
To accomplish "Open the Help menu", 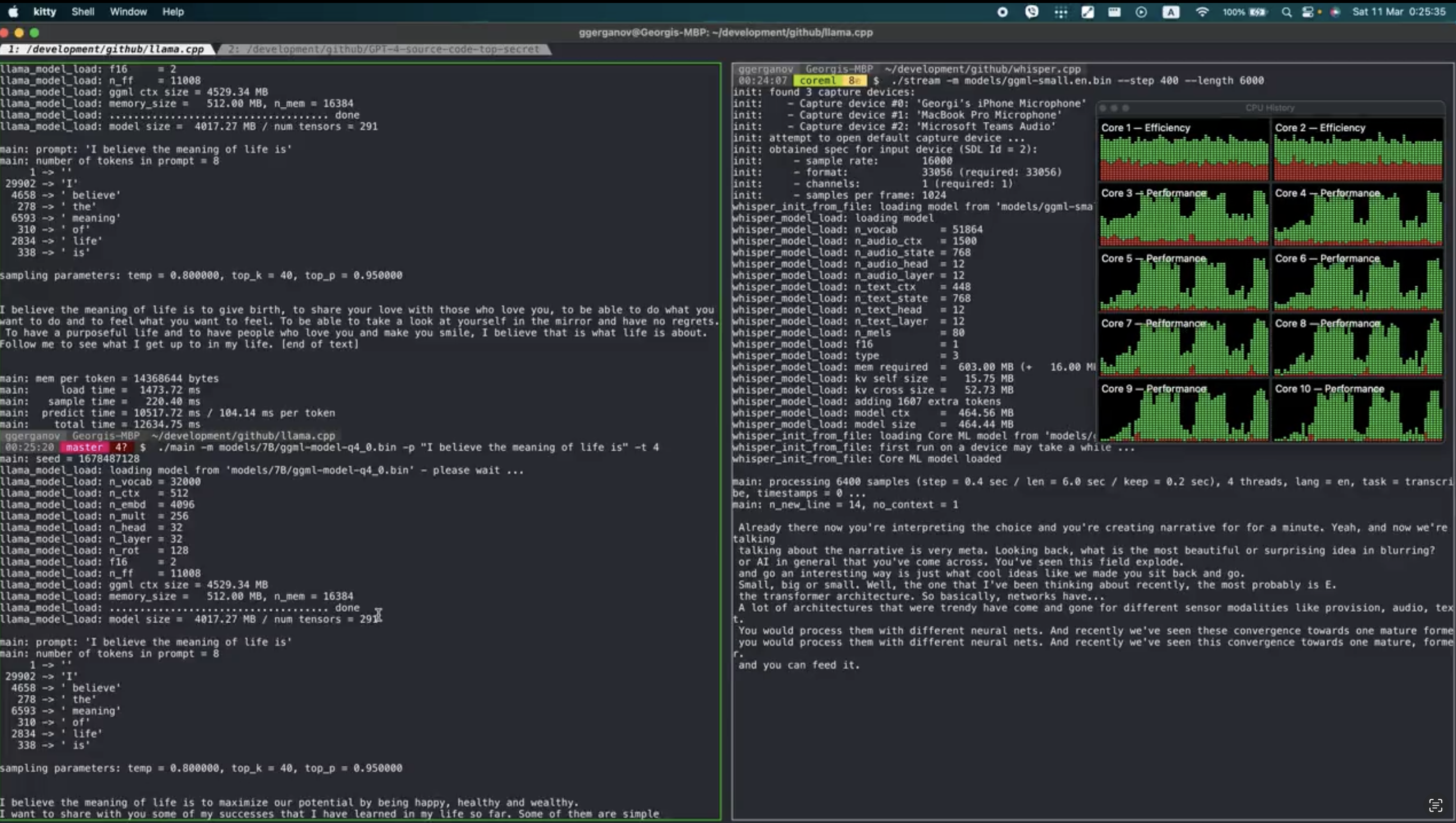I will [173, 11].
